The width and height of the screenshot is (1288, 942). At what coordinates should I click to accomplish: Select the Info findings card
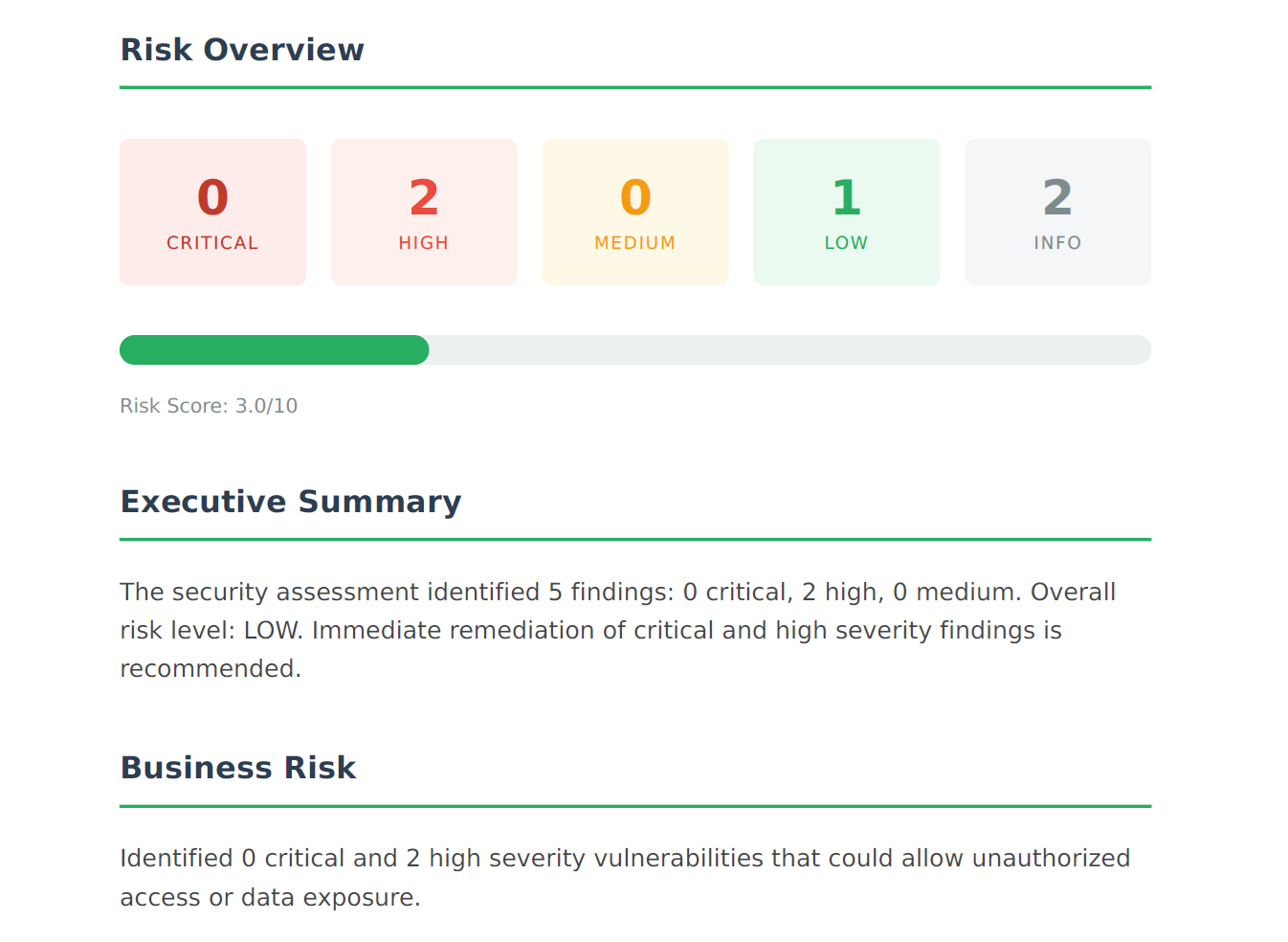point(1058,212)
